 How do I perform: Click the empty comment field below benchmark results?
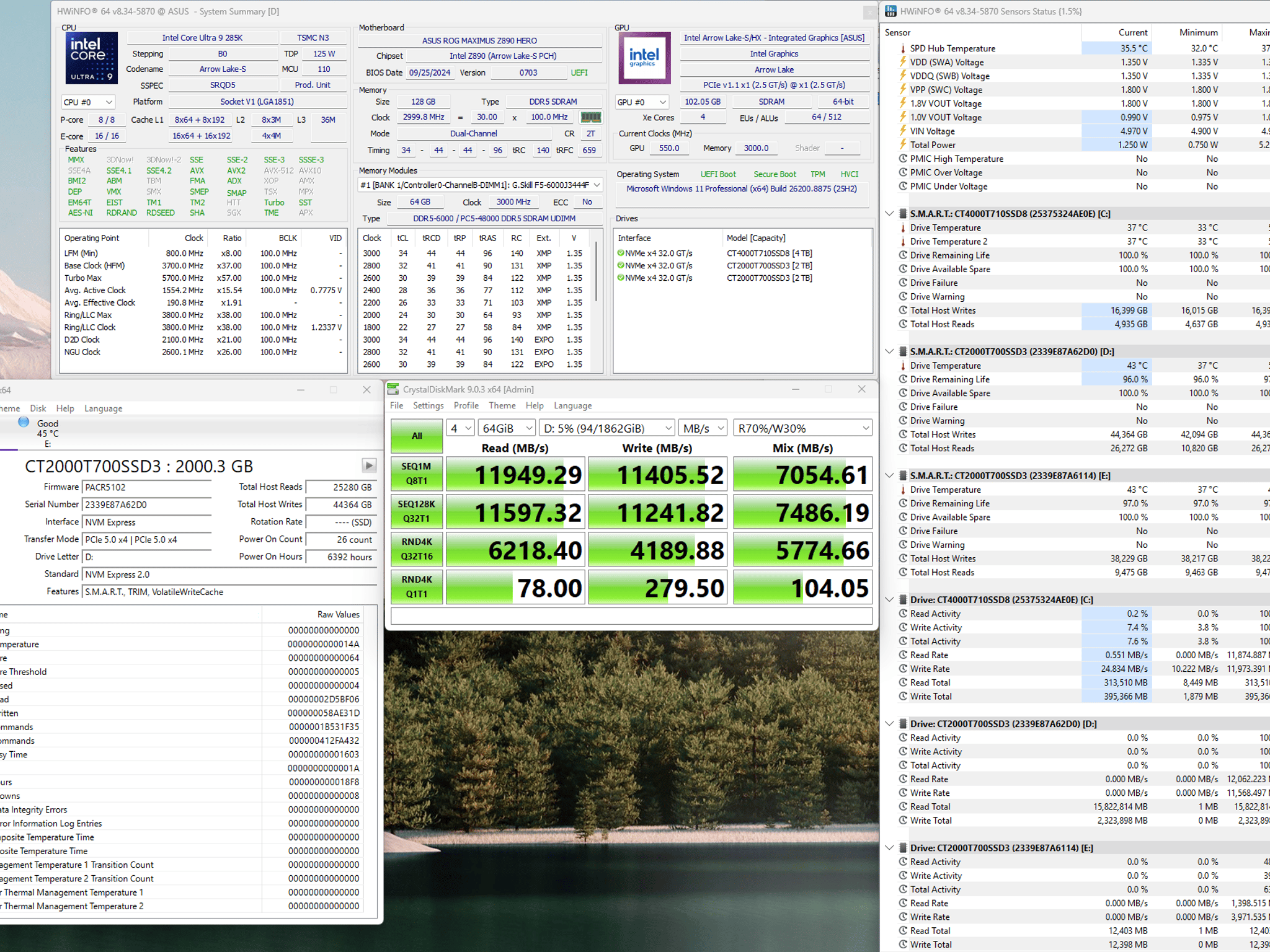[x=631, y=616]
